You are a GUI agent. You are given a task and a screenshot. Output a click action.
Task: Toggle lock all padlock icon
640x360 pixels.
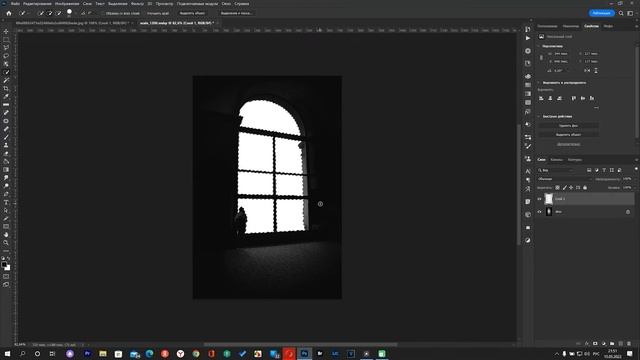coord(585,187)
